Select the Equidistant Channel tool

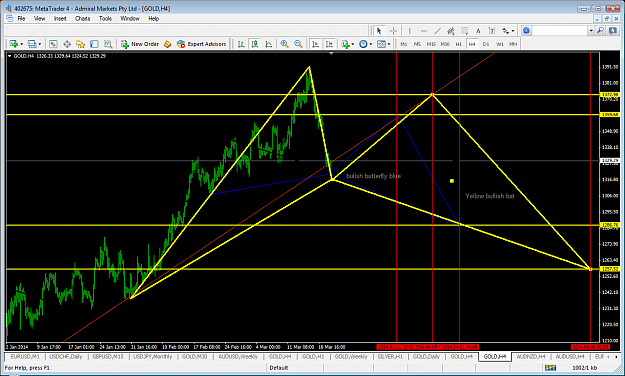click(x=451, y=31)
